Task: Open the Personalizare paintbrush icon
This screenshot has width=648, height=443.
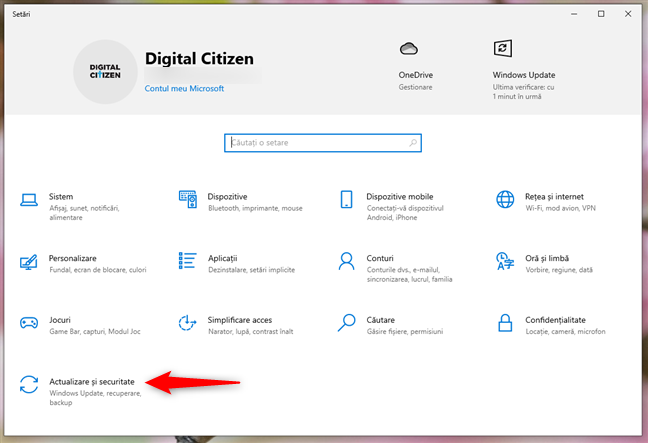Action: 29,262
